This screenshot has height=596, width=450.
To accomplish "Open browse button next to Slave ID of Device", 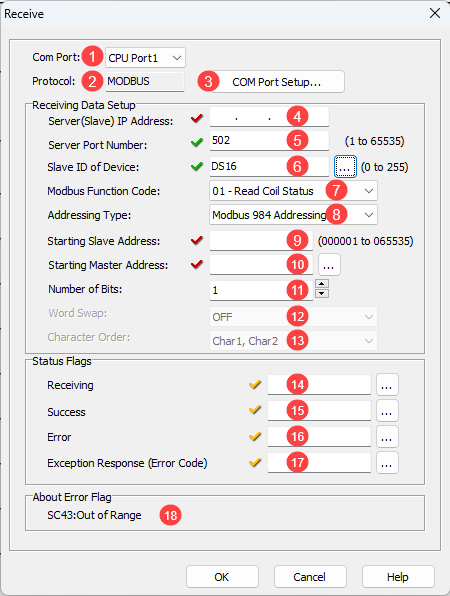I will (345, 166).
